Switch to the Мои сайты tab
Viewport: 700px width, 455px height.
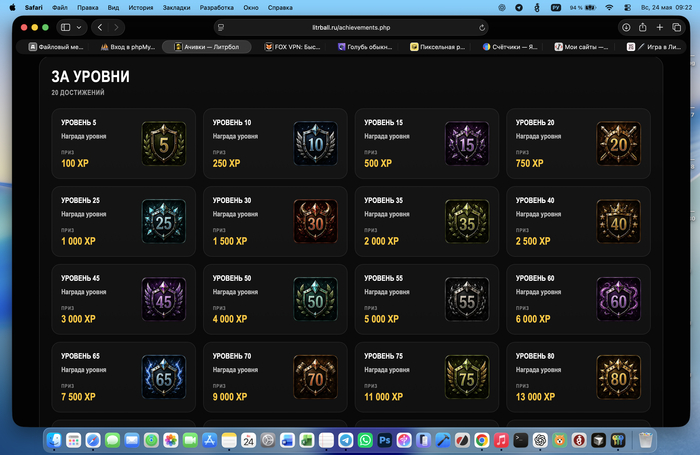pyautogui.click(x=581, y=47)
